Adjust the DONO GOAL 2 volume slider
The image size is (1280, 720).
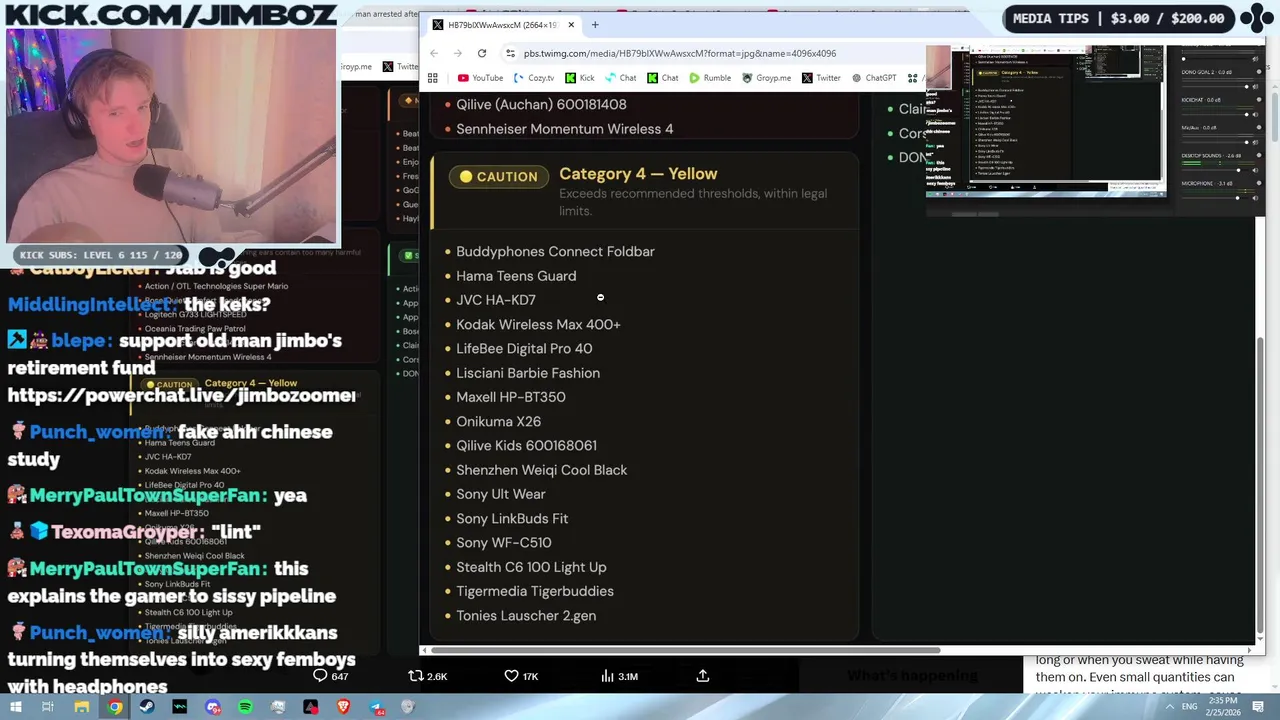pos(1215,87)
